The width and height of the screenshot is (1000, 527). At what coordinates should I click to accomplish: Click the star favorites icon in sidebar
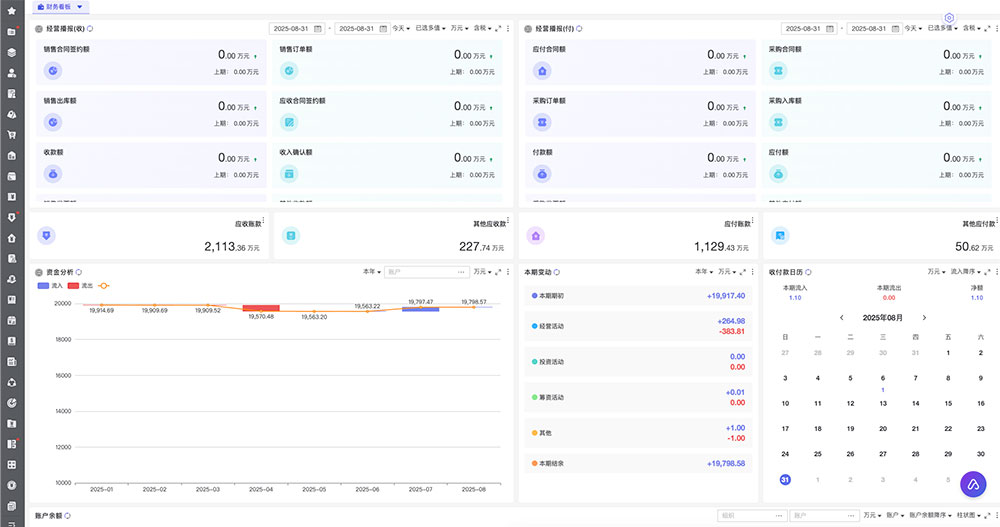(12, 9)
